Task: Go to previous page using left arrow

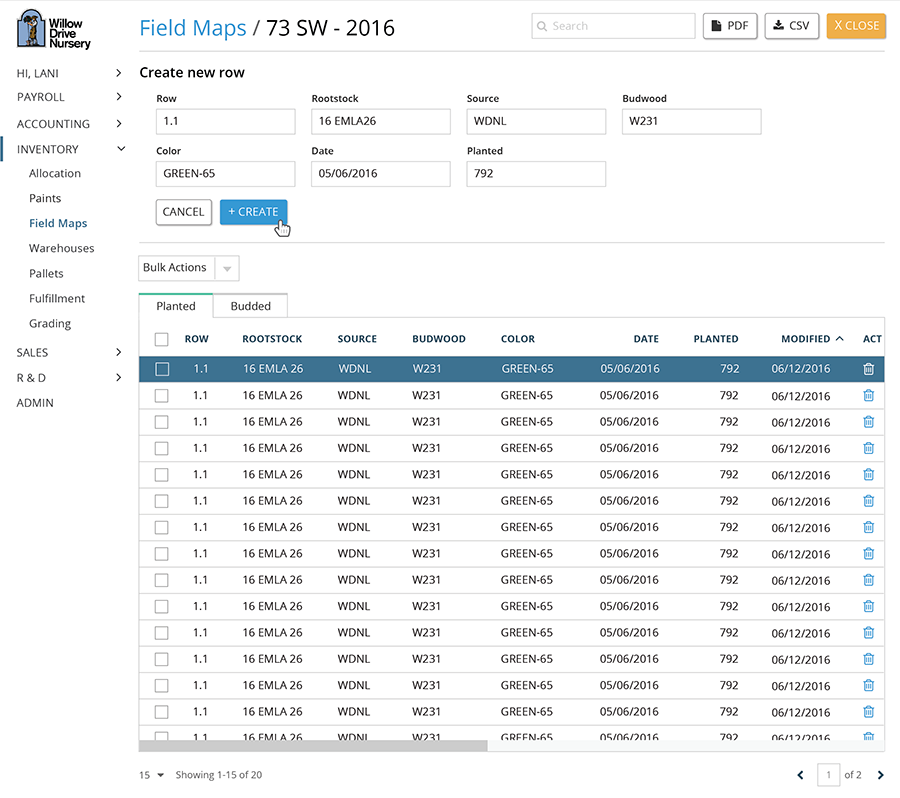Action: [800, 775]
